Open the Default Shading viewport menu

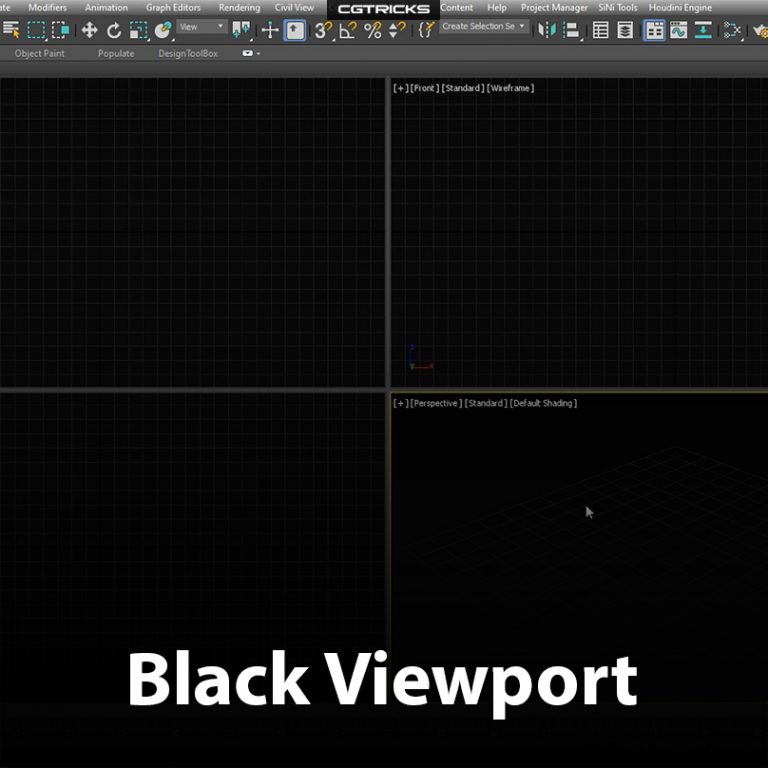[x=543, y=403]
